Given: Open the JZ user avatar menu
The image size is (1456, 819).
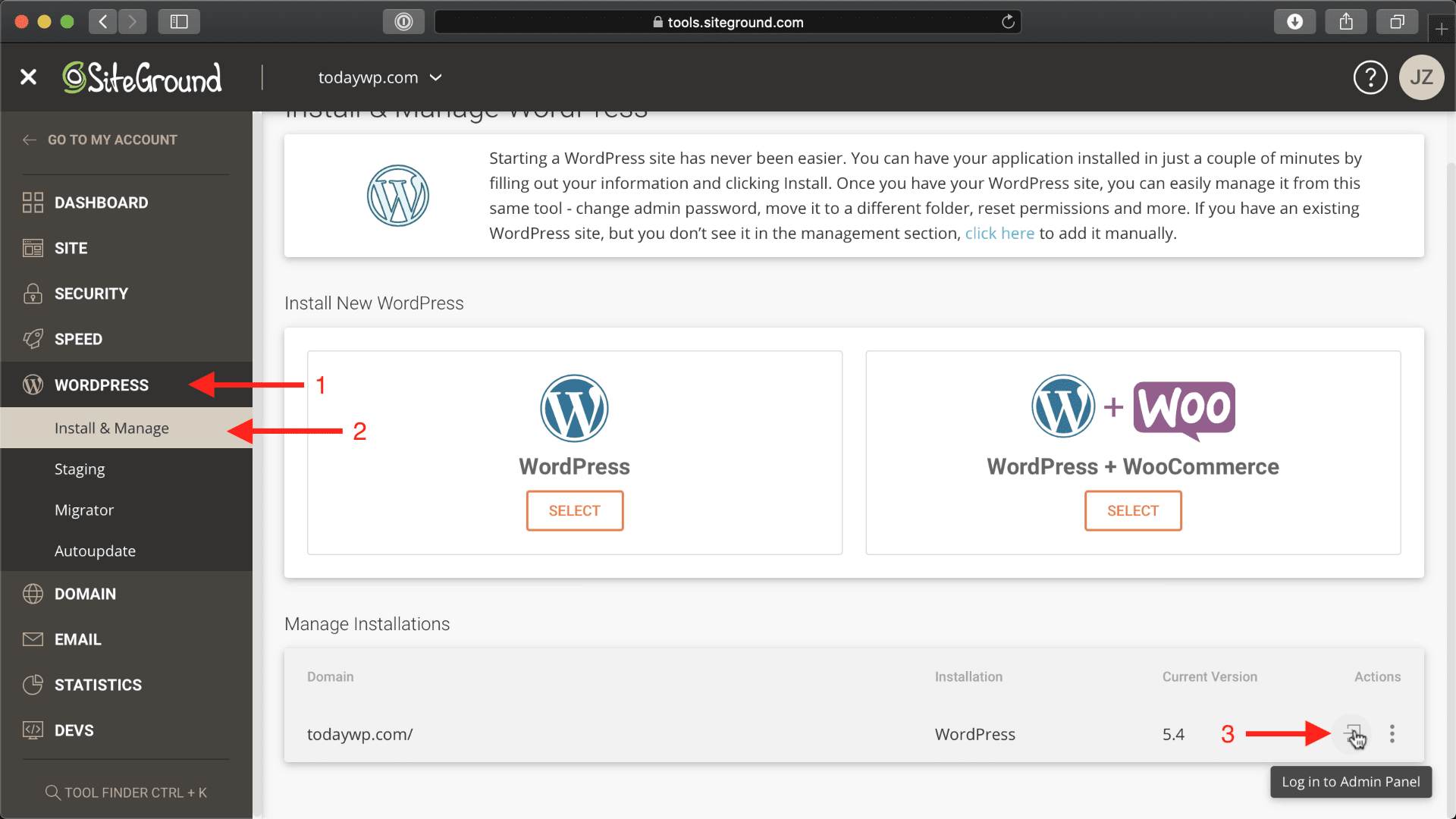Looking at the screenshot, I should click(x=1421, y=77).
